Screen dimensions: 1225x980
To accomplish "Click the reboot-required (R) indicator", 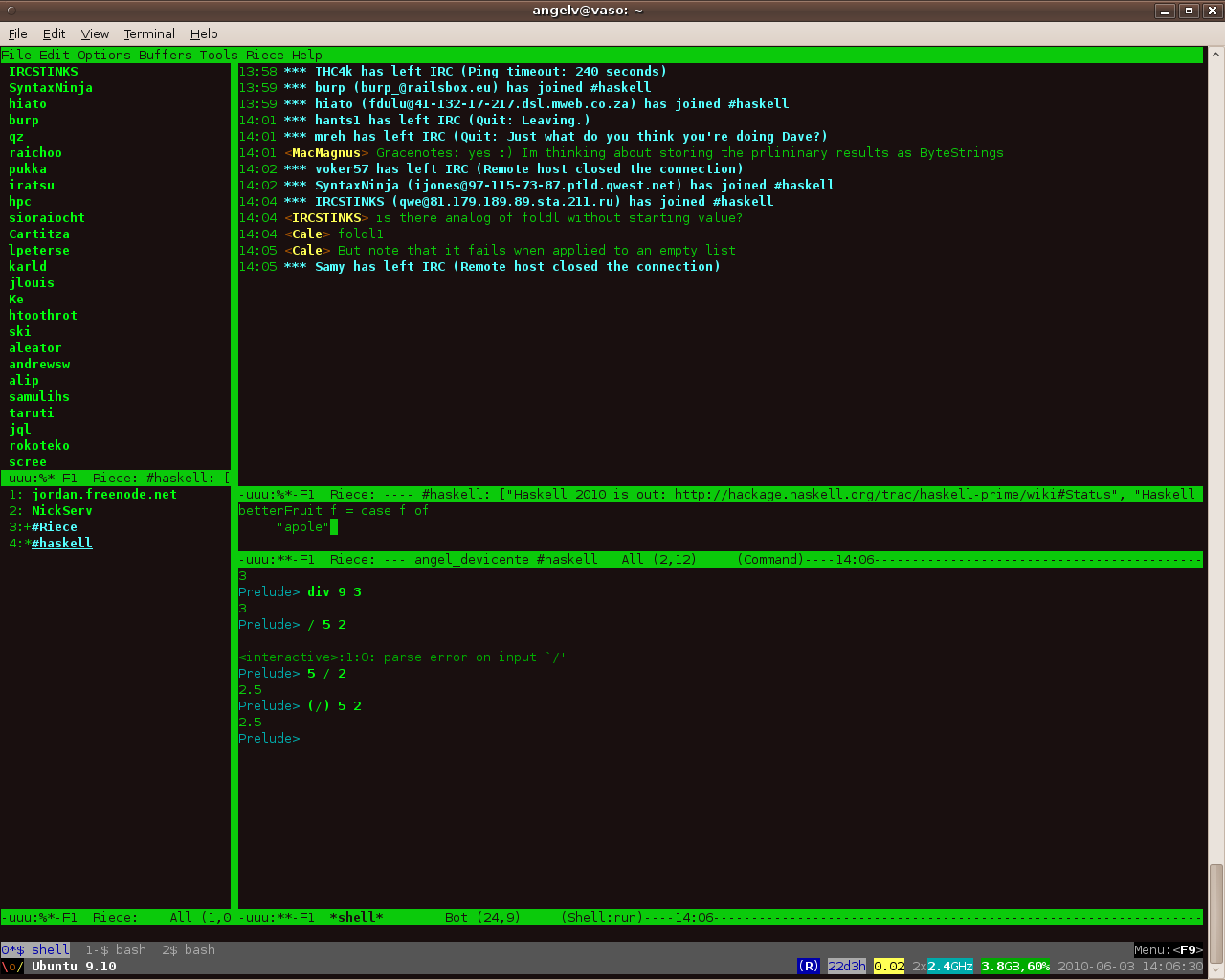I will (x=809, y=967).
